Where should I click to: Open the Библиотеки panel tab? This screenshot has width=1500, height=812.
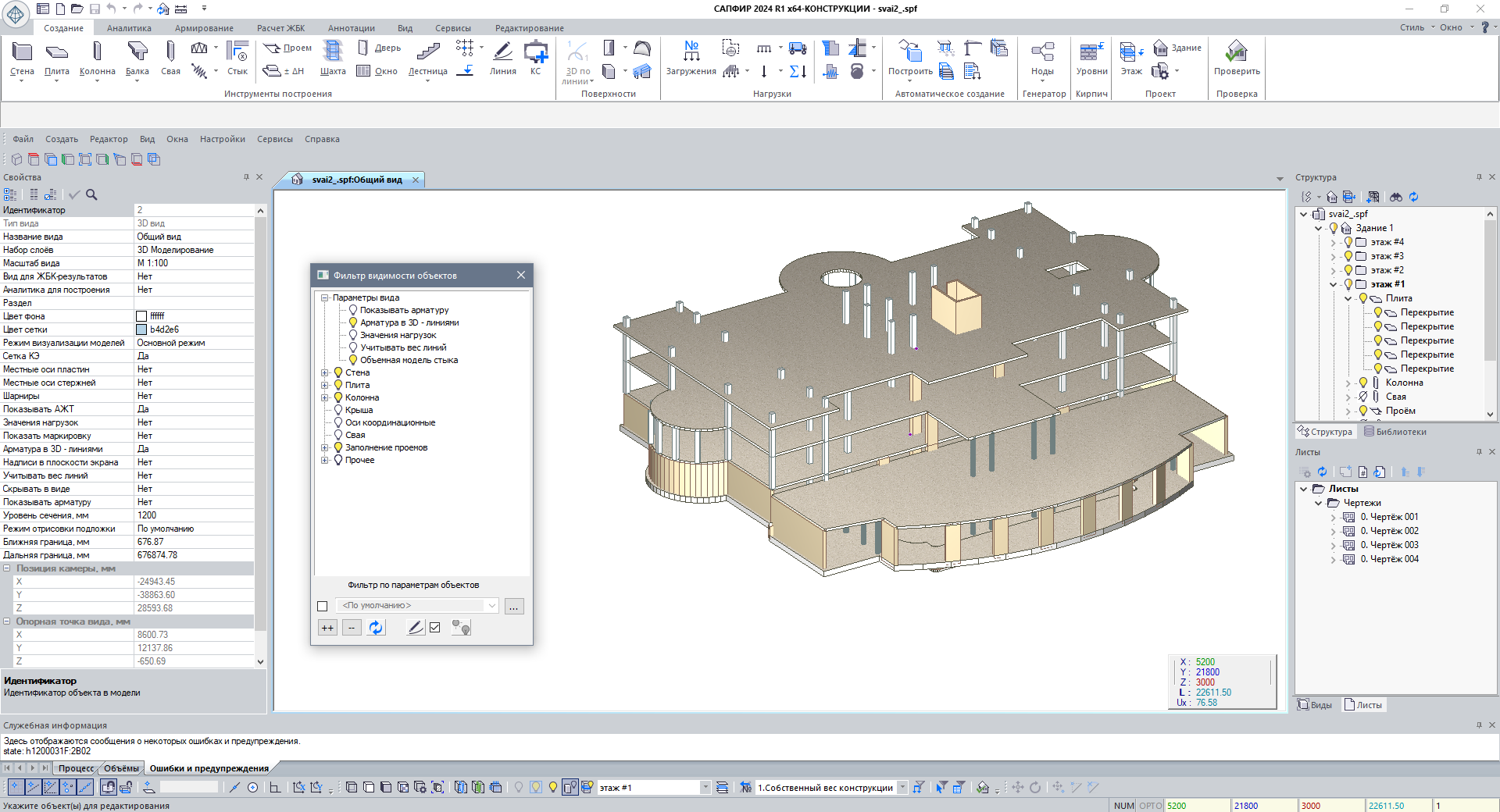[1395, 432]
